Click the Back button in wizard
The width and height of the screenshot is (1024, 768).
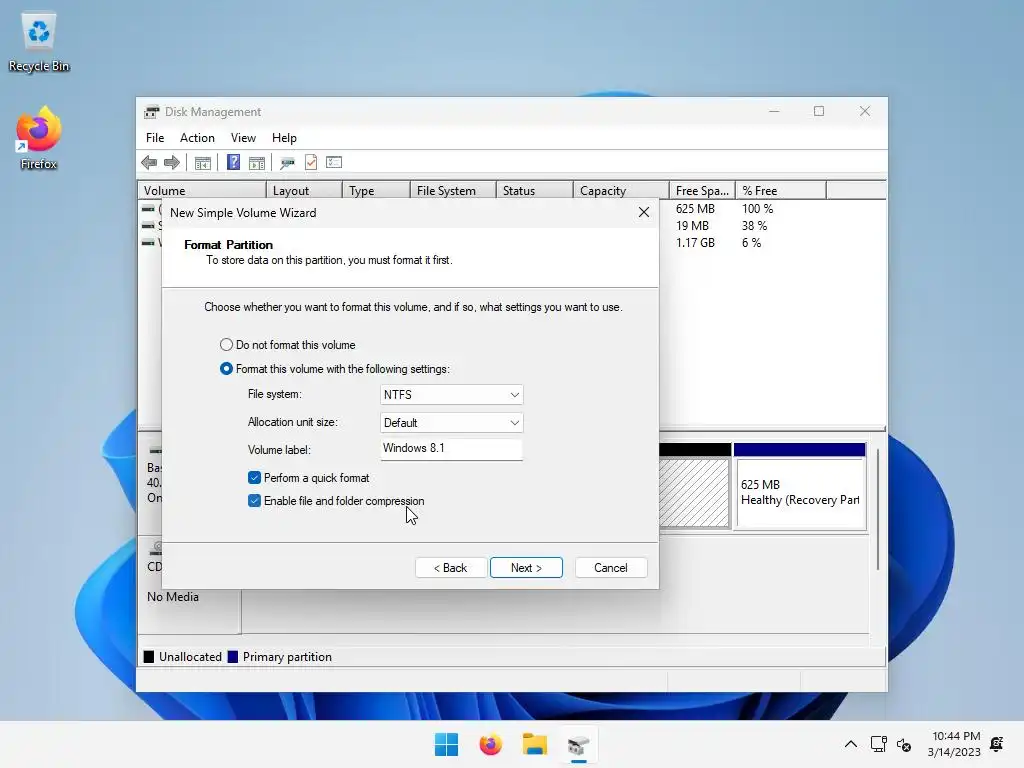point(451,568)
